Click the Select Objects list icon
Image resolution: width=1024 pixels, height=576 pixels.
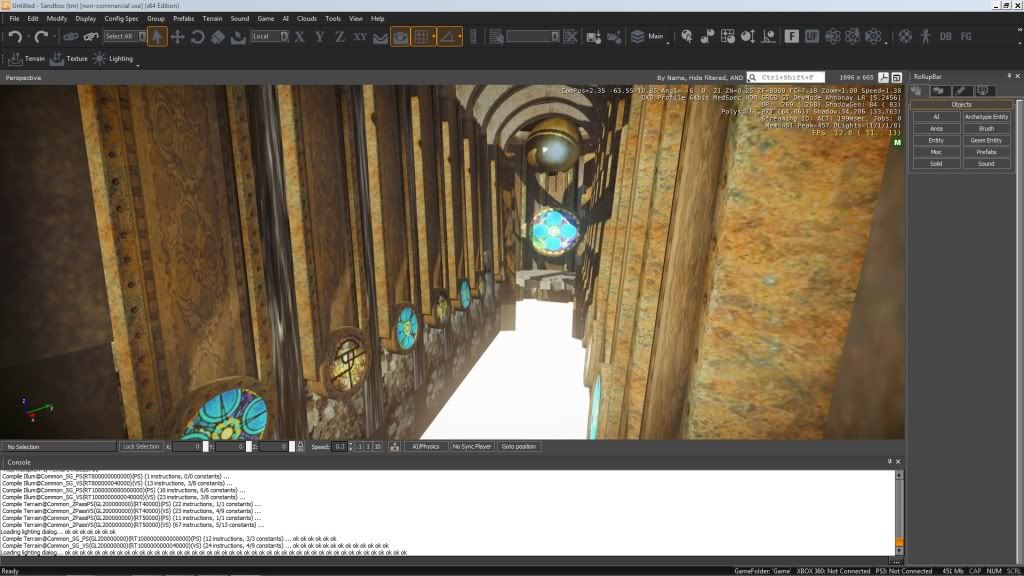496,37
